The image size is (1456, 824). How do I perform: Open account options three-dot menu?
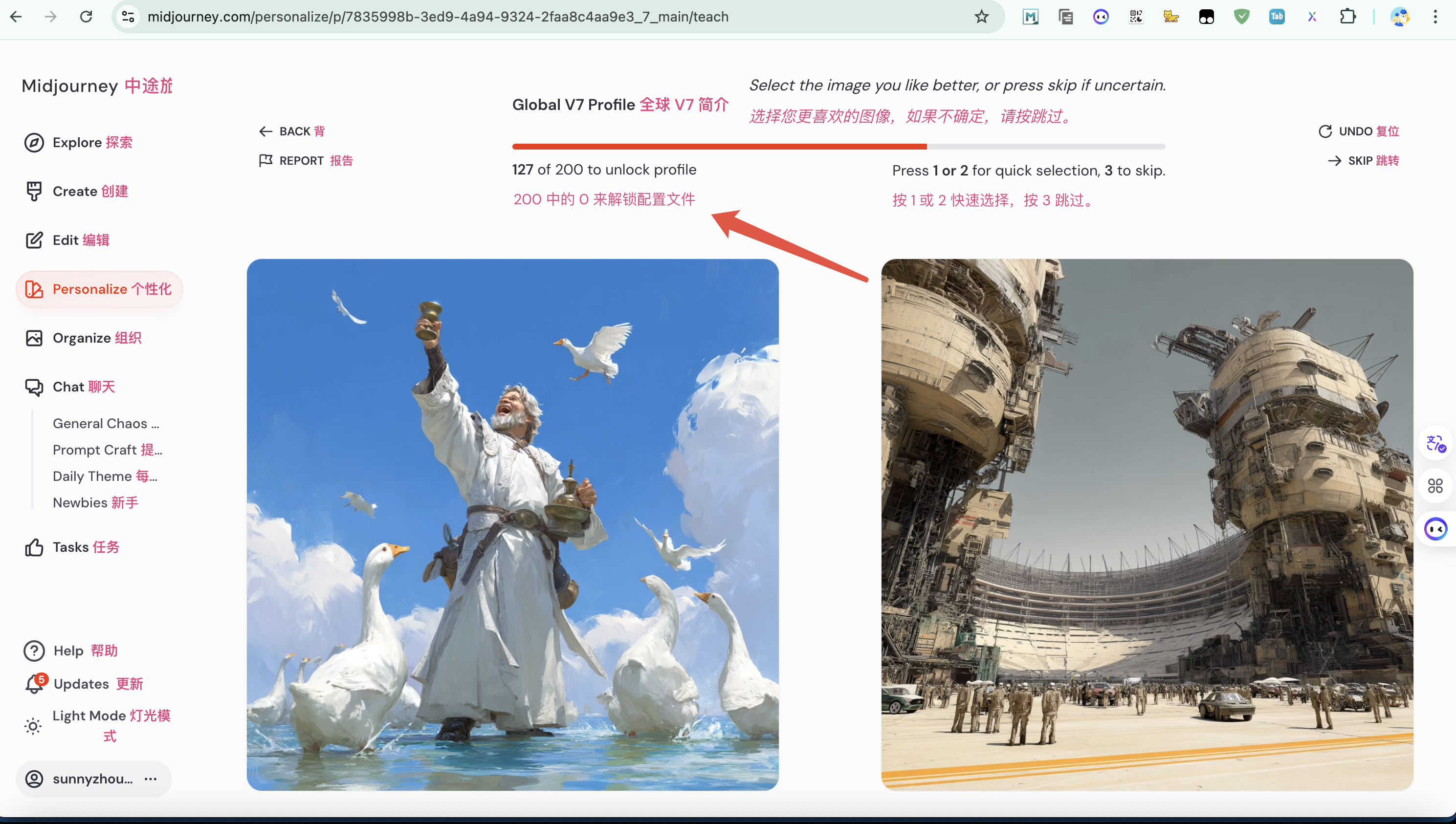(151, 779)
